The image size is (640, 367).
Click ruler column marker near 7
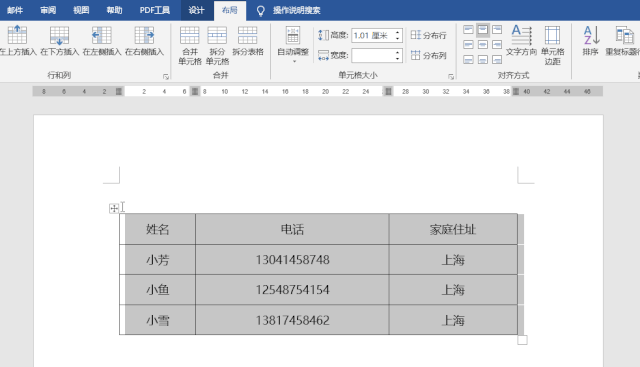pyautogui.click(x=195, y=91)
